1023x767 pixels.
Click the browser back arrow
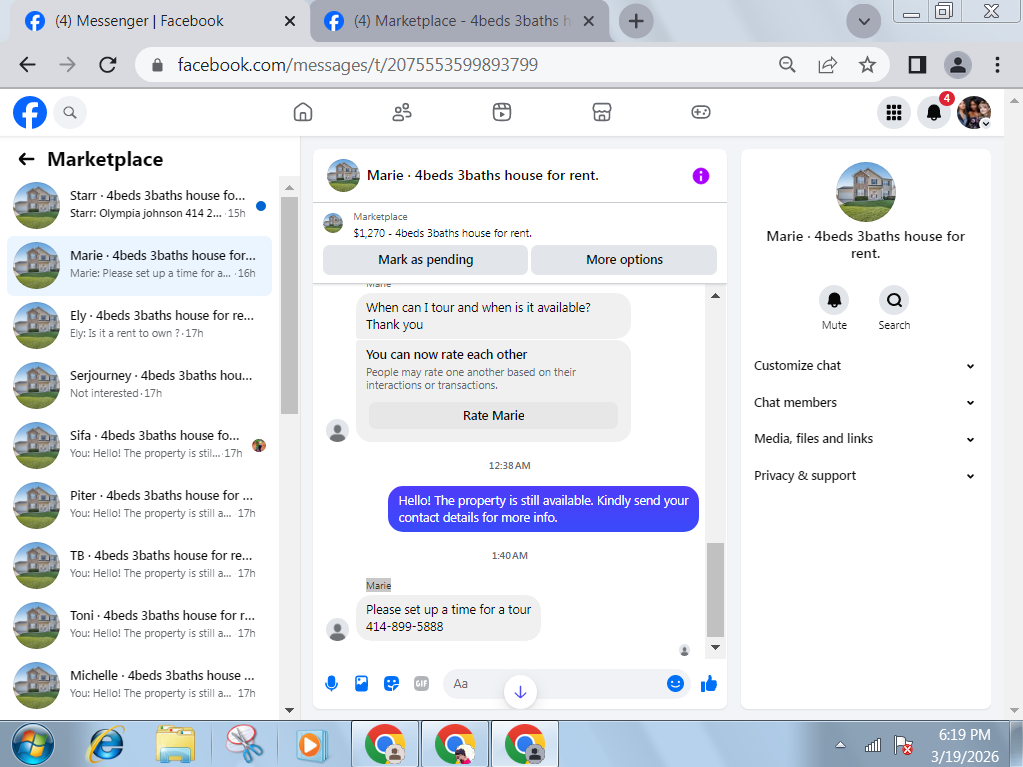(x=27, y=65)
